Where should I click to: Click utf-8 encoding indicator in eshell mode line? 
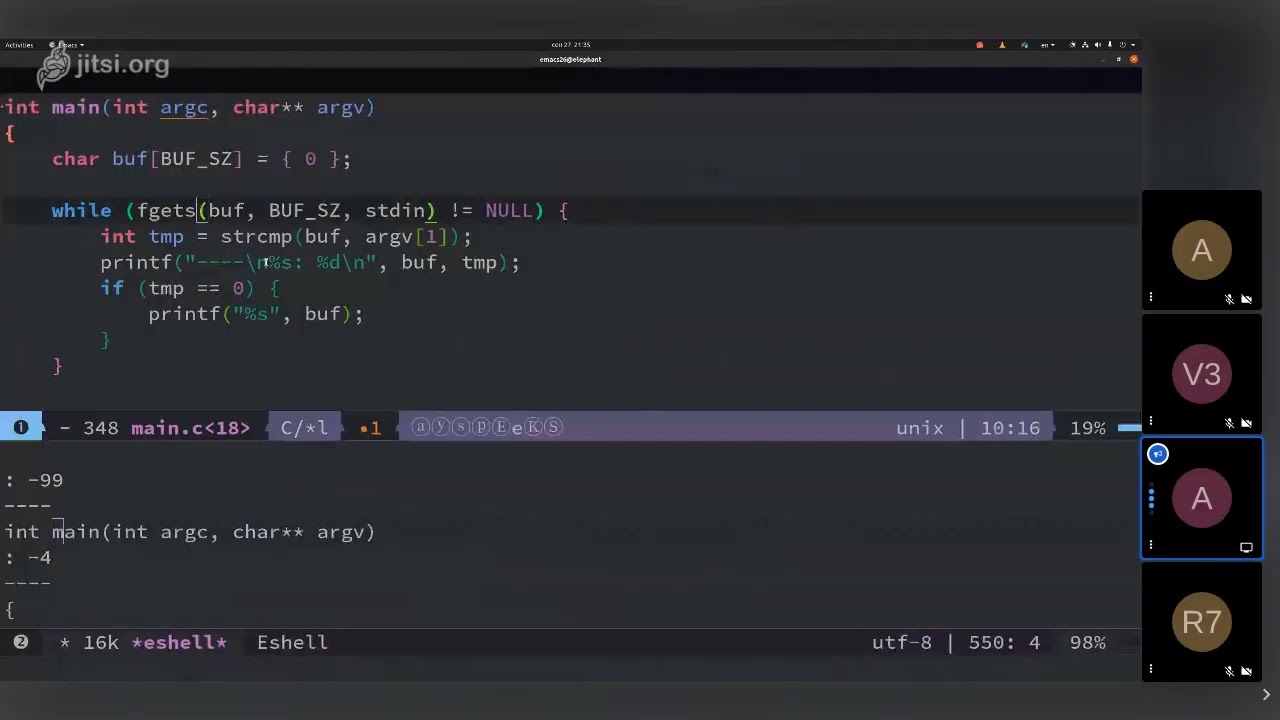901,643
